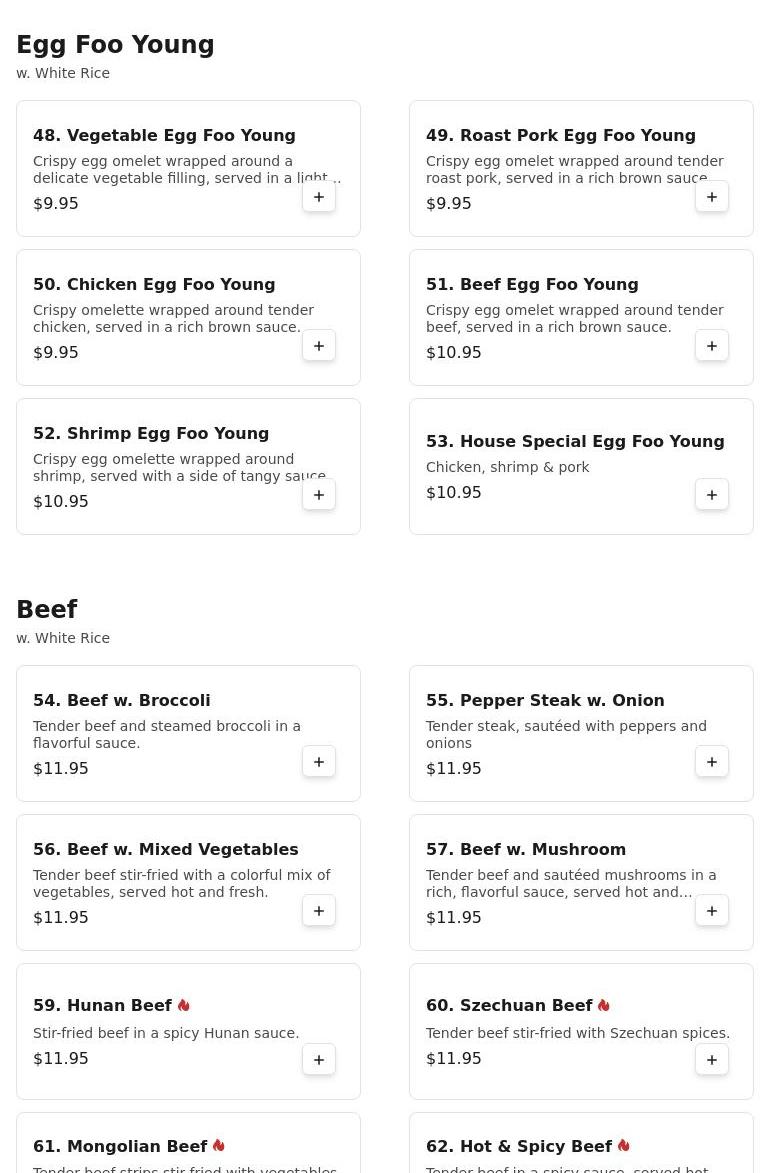Select the 61. Mongolian Beef card
The height and width of the screenshot is (1173, 770).
click(x=189, y=1143)
